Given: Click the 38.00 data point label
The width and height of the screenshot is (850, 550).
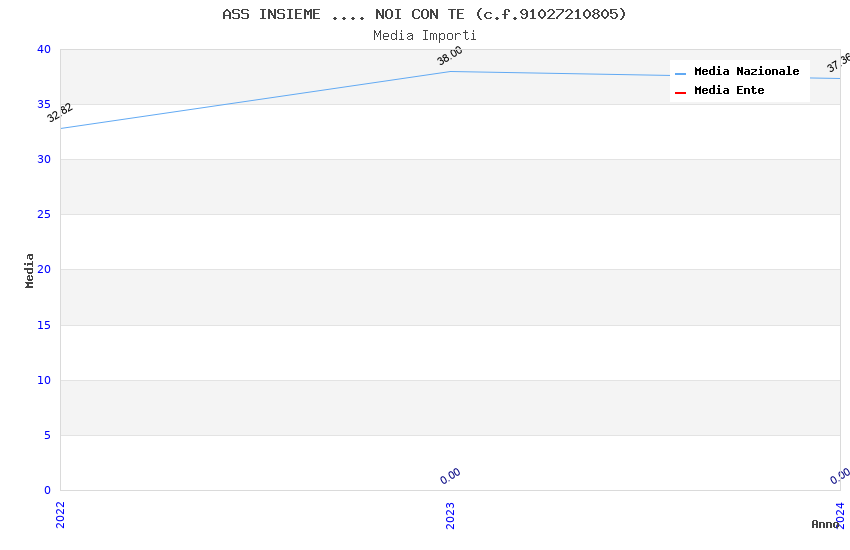Looking at the screenshot, I should pyautogui.click(x=450, y=56).
